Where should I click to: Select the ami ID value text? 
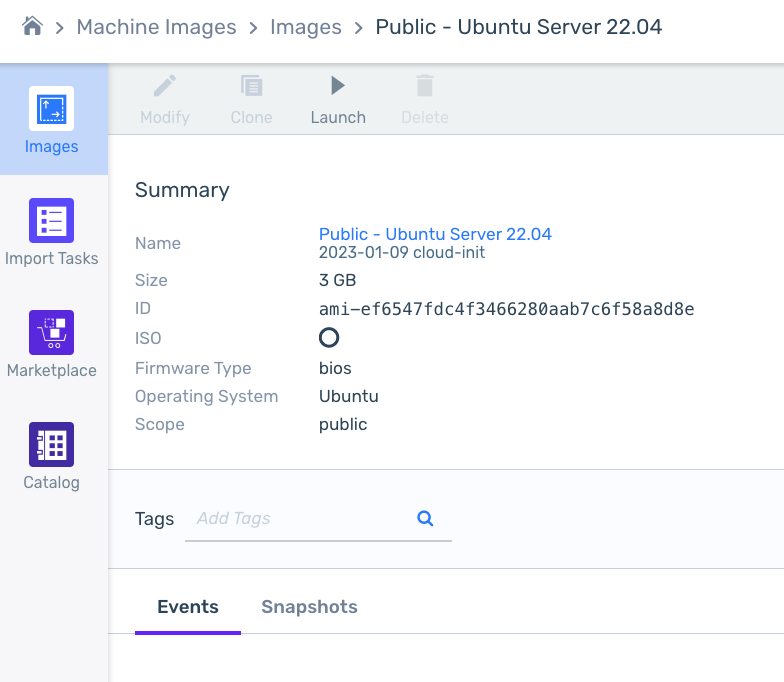[506, 309]
